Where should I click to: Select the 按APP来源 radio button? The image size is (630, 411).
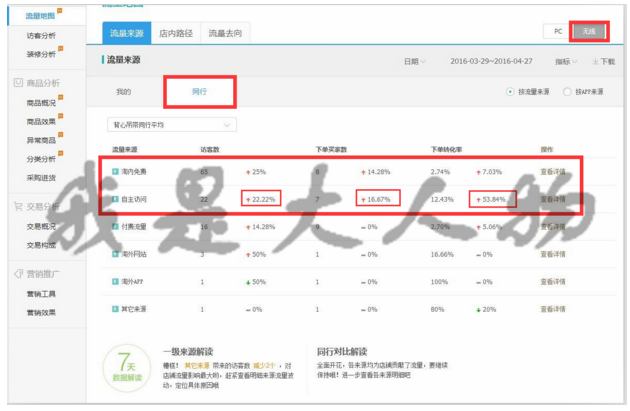(568, 92)
